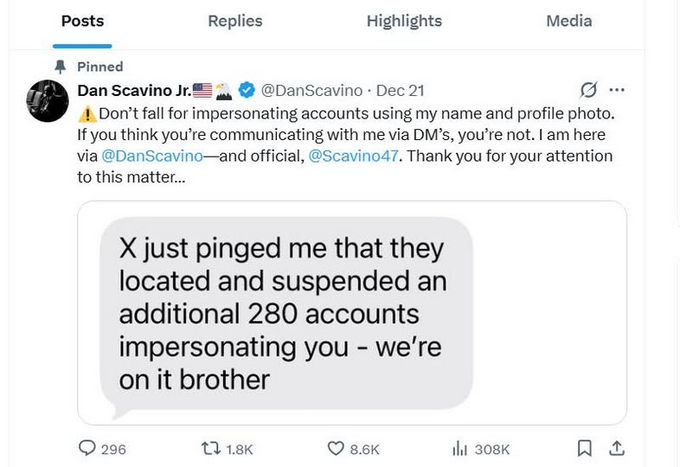Share the post via share icon
Image resolution: width=680 pixels, height=467 pixels.
point(617,448)
